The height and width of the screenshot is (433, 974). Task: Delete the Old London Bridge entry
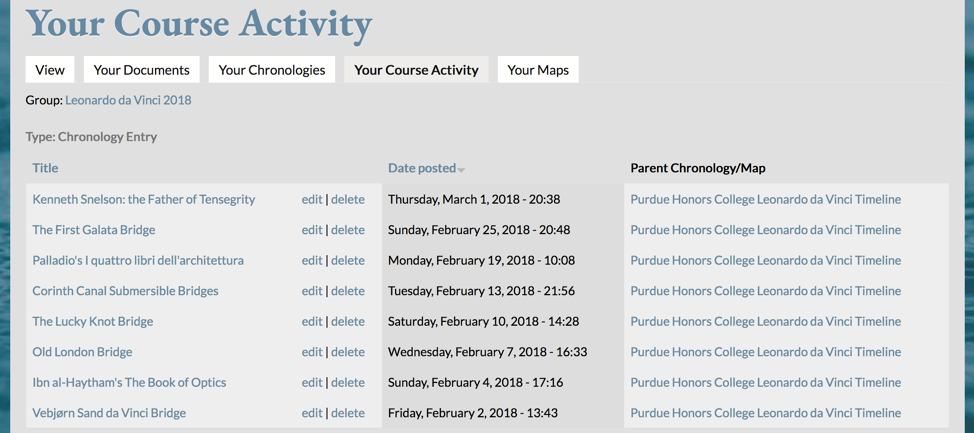pyautogui.click(x=347, y=352)
